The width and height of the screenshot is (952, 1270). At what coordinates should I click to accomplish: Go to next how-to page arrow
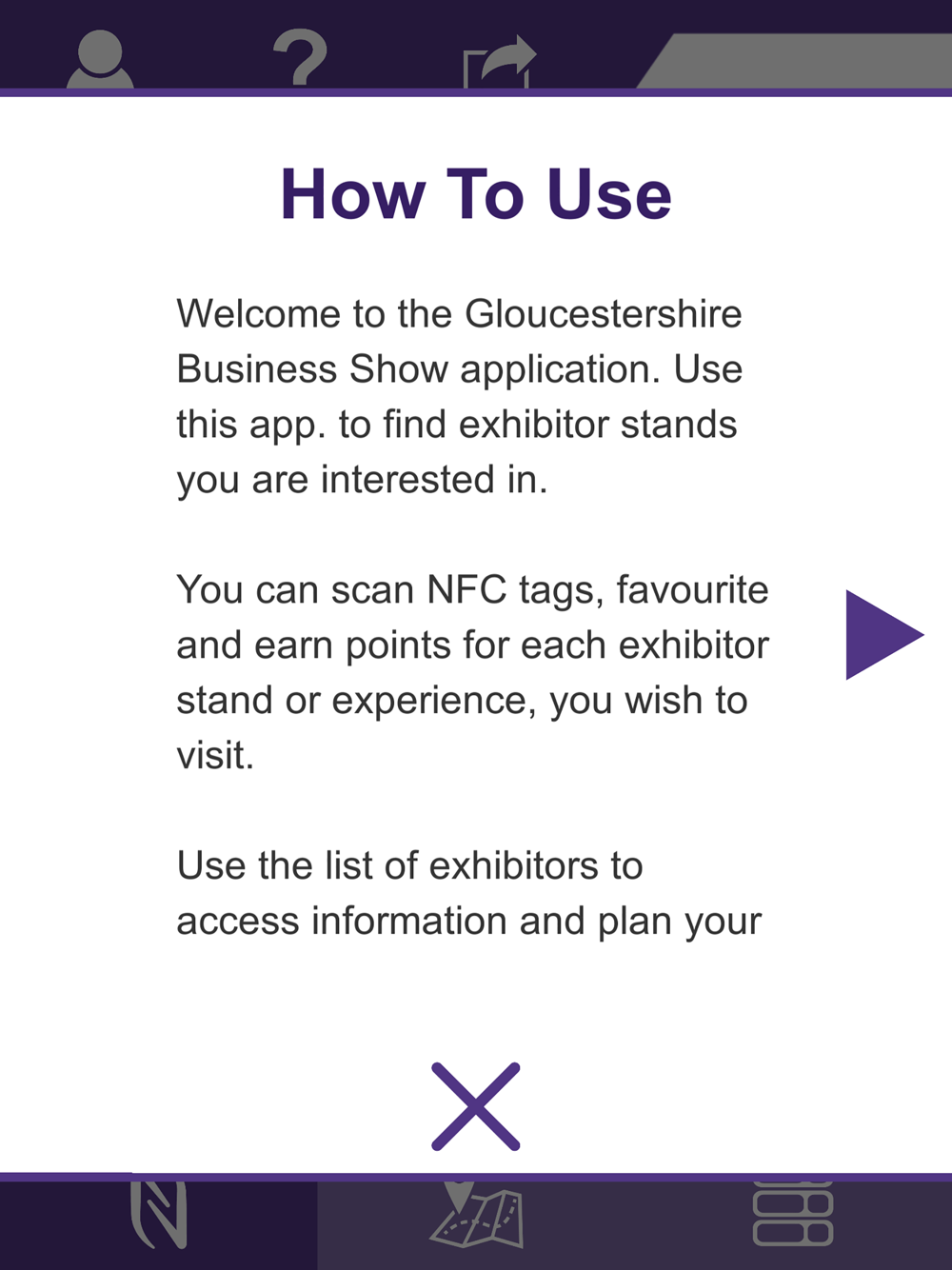click(884, 635)
